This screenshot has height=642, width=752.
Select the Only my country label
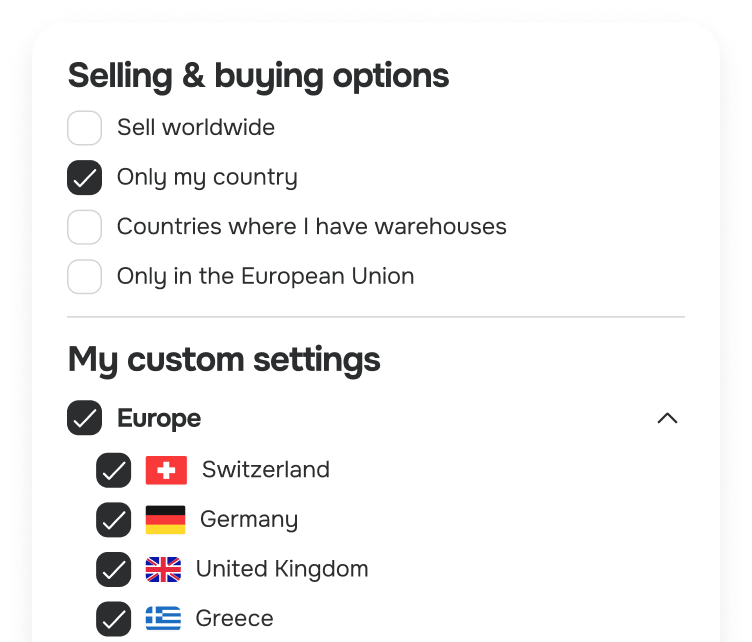207,178
